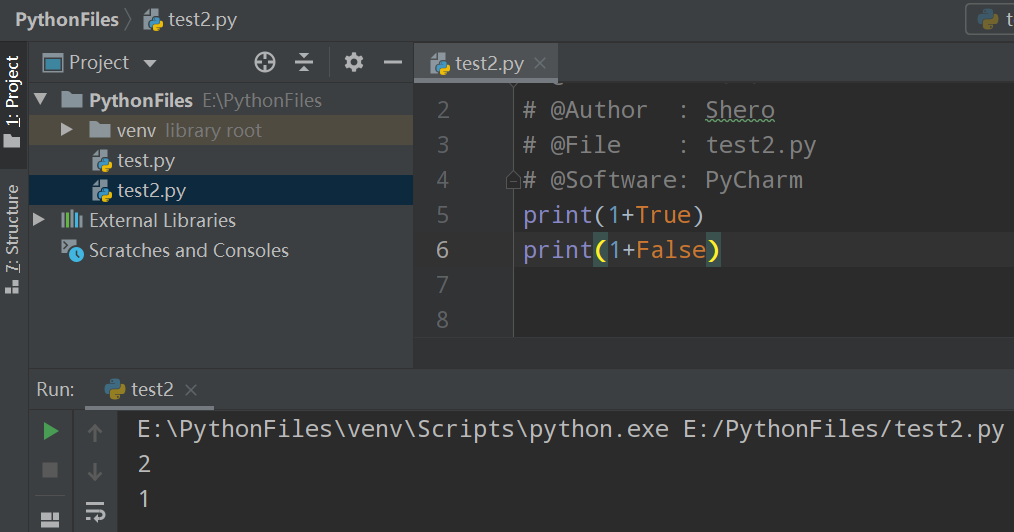Click line number 6 in gutter
This screenshot has width=1014, height=532.
point(442,250)
